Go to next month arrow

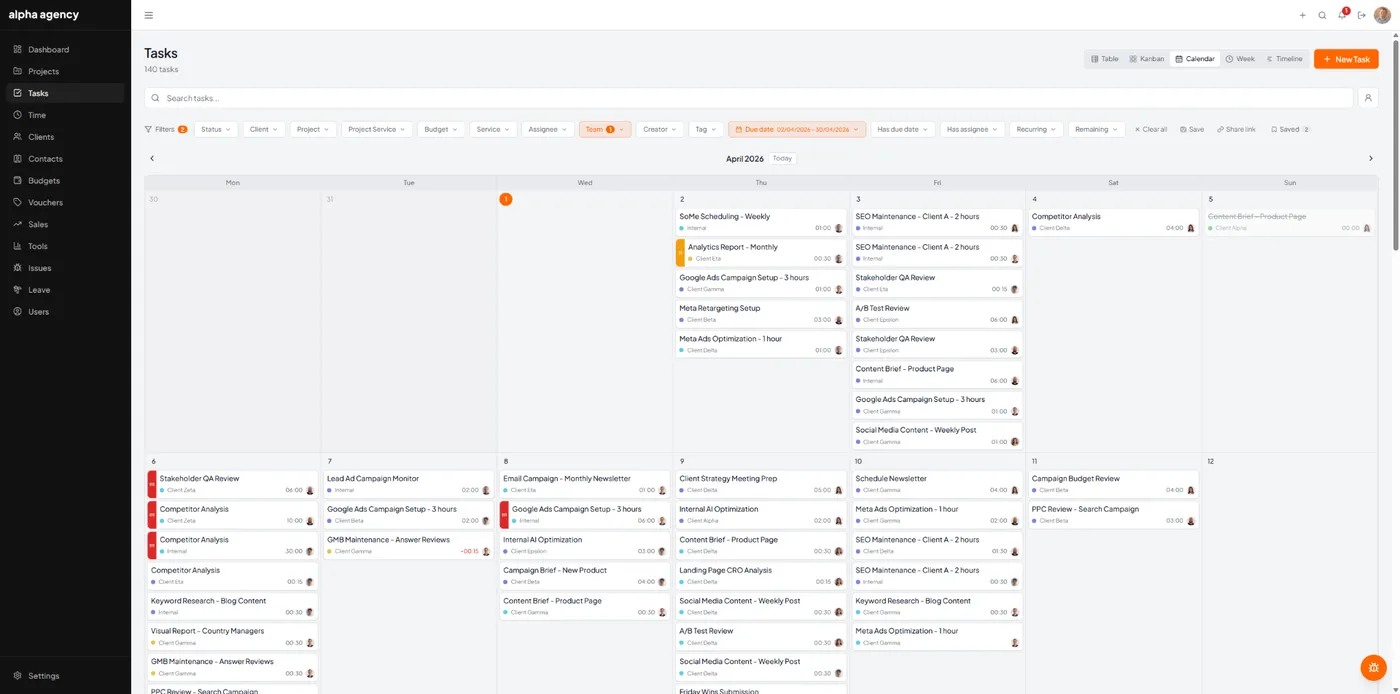tap(1370, 158)
